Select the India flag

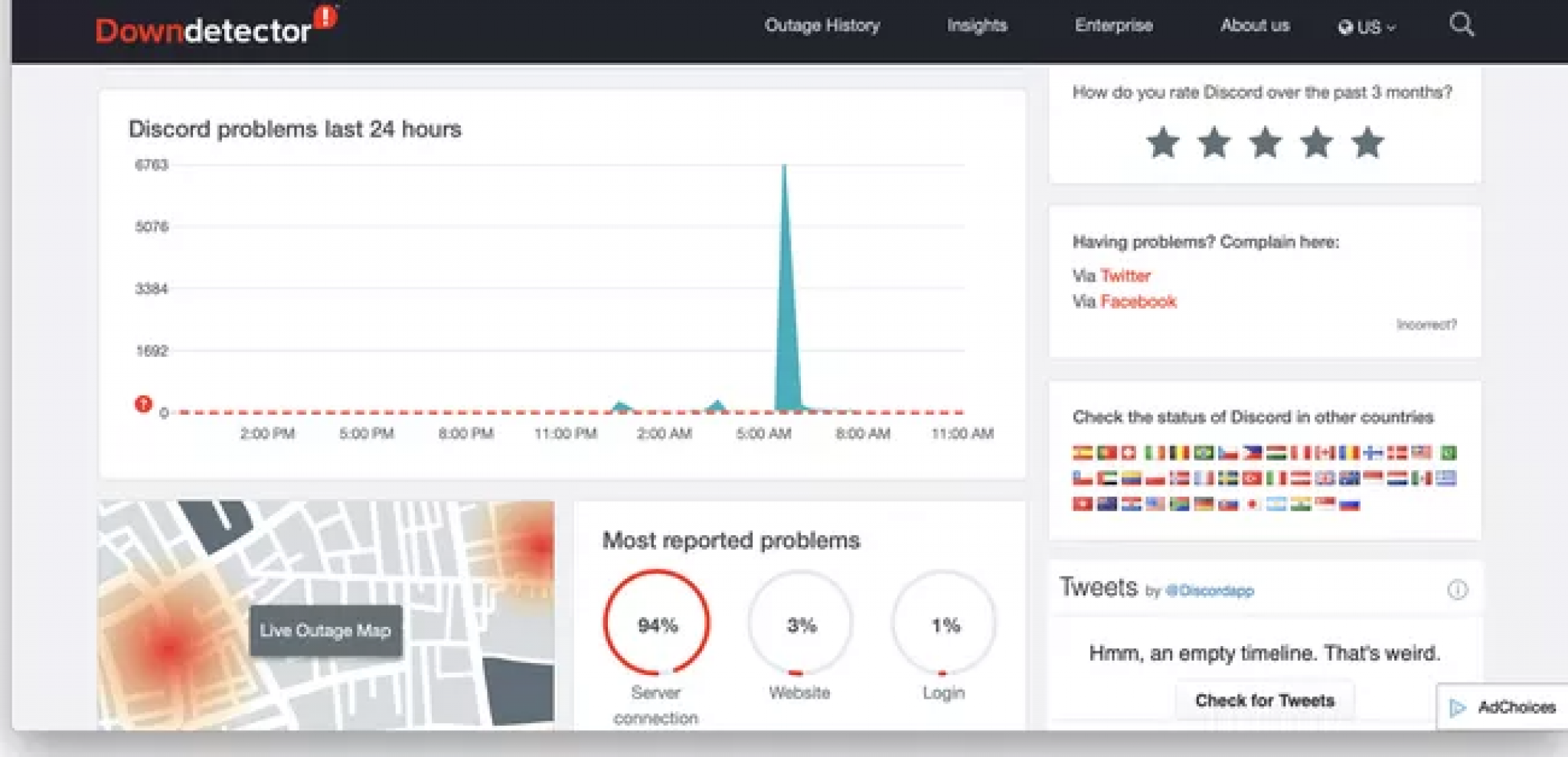point(1301,504)
